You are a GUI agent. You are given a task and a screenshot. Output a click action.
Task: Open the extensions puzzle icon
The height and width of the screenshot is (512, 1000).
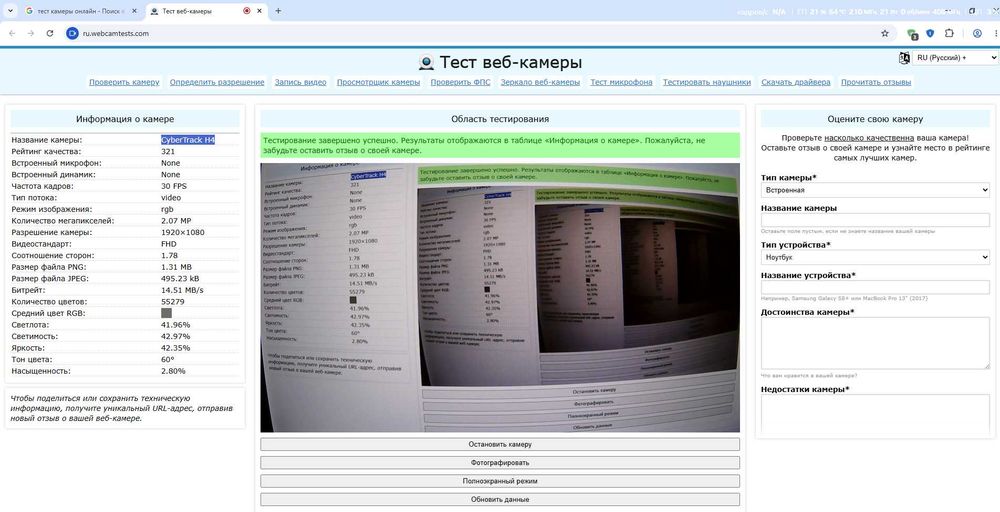[x=949, y=33]
